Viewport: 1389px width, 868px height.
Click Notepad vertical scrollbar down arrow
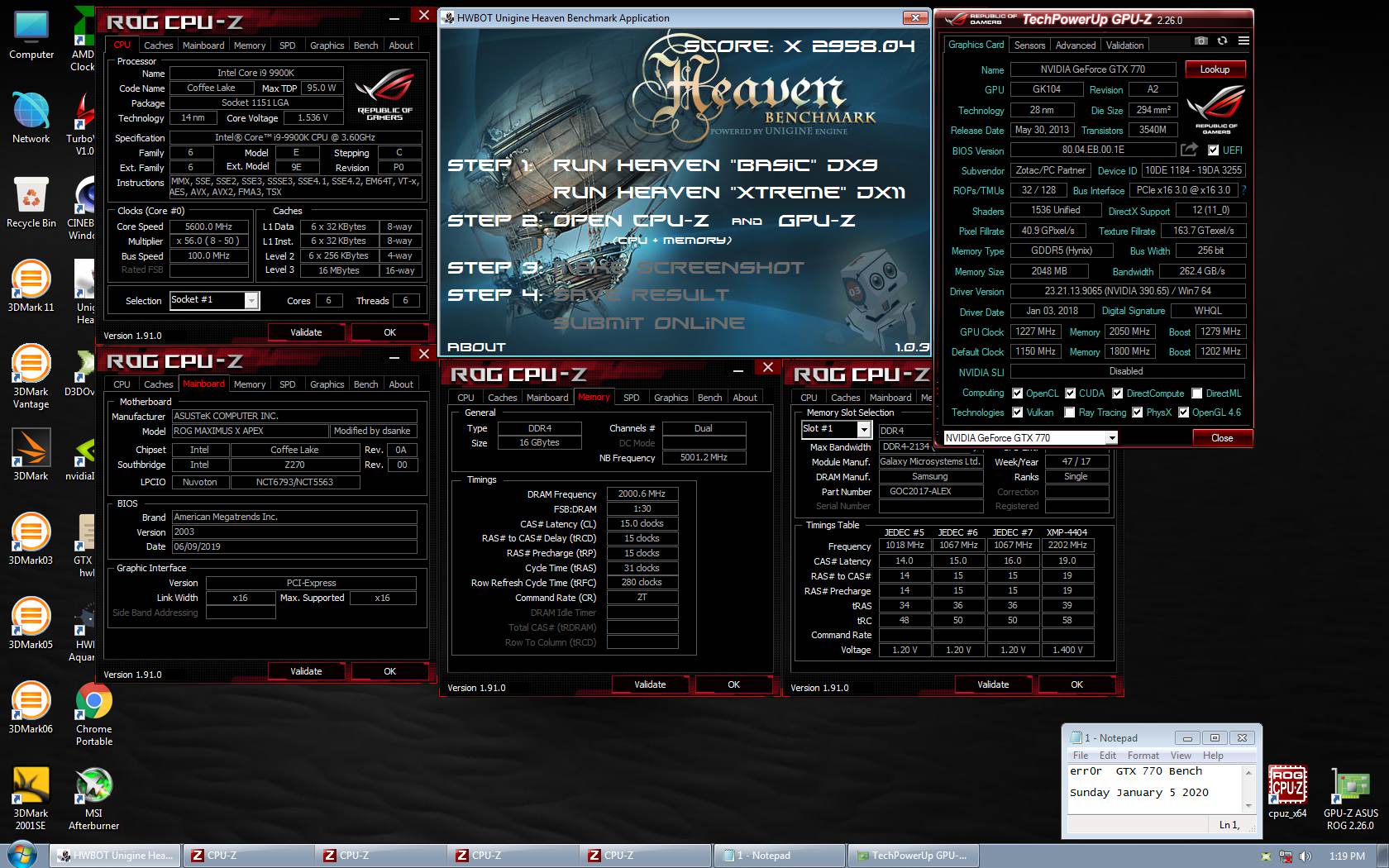(x=1248, y=806)
